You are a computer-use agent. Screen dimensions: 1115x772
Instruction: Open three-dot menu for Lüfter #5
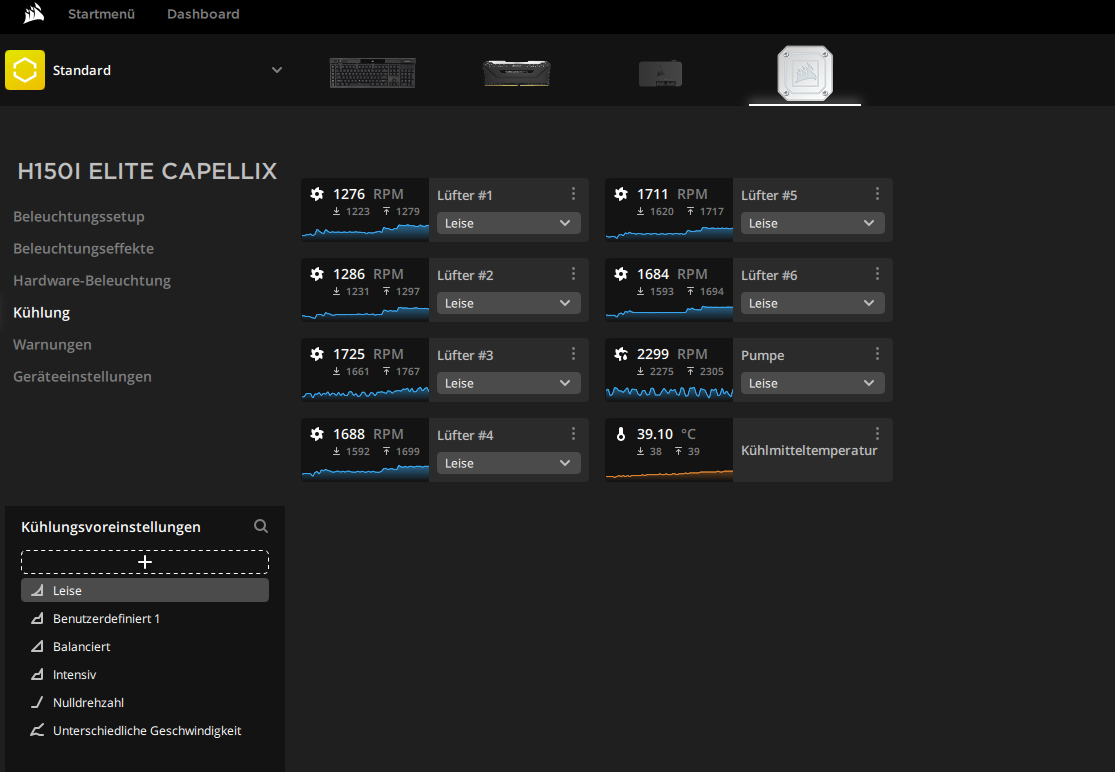click(x=877, y=194)
